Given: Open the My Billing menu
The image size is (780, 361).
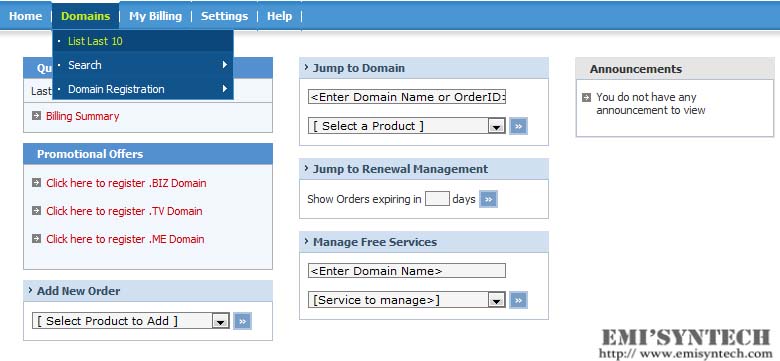Looking at the screenshot, I should pyautogui.click(x=155, y=16).
